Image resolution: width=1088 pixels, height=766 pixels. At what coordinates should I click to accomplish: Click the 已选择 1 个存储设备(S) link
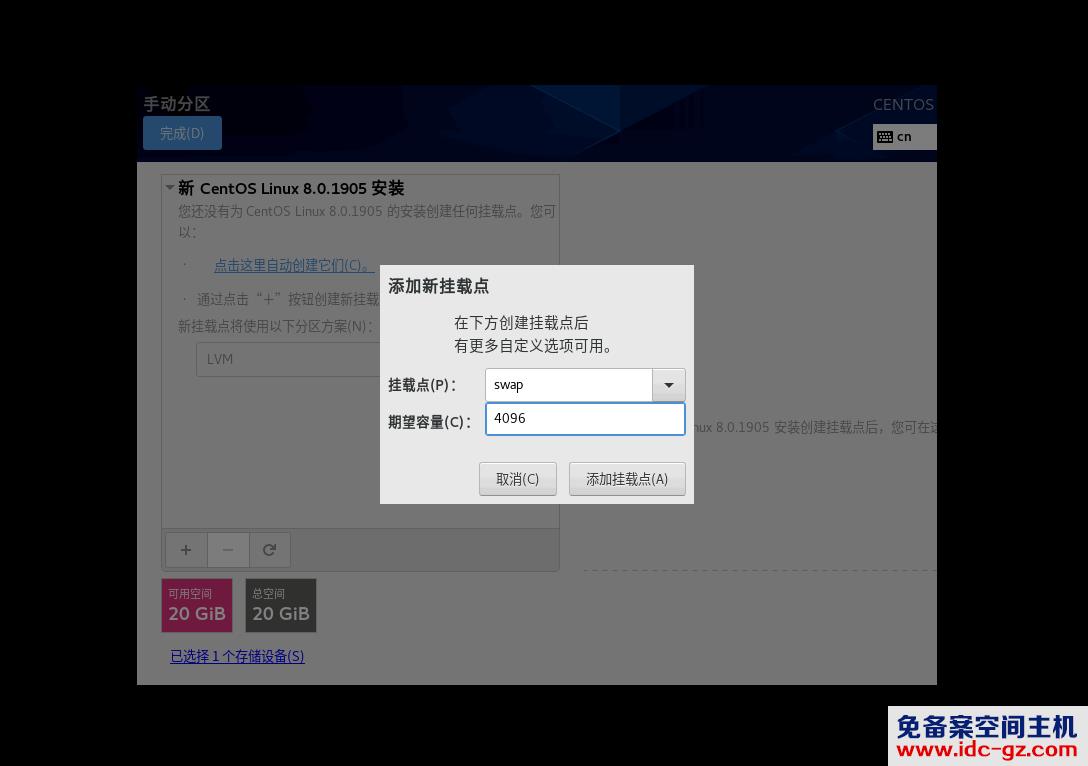(237, 656)
